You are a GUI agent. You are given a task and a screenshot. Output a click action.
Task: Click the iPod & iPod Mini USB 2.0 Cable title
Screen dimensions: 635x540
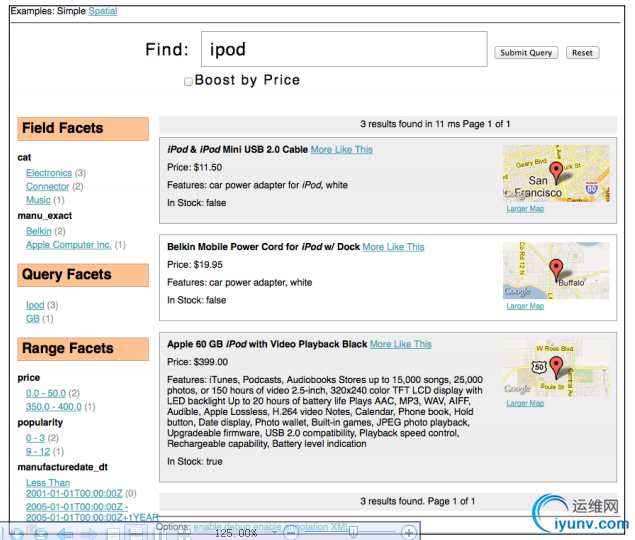(238, 149)
